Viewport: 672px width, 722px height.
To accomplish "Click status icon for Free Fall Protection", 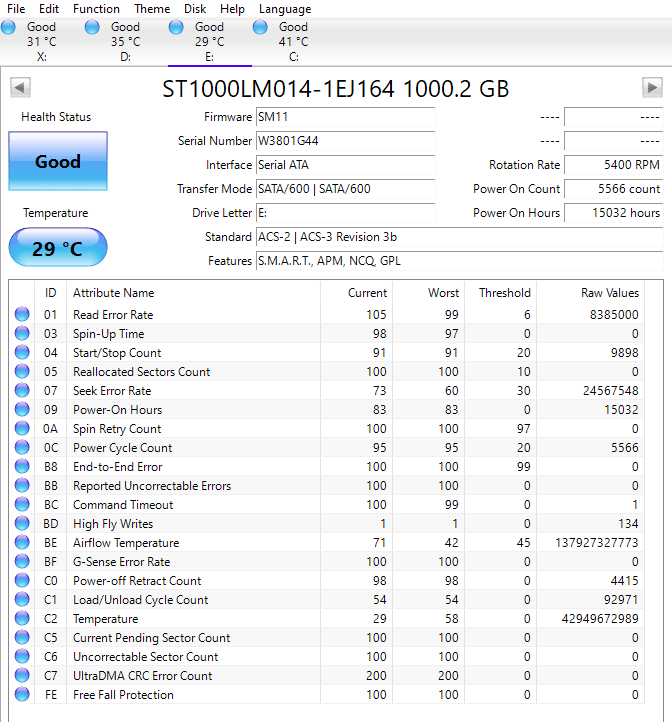I will tap(22, 694).
